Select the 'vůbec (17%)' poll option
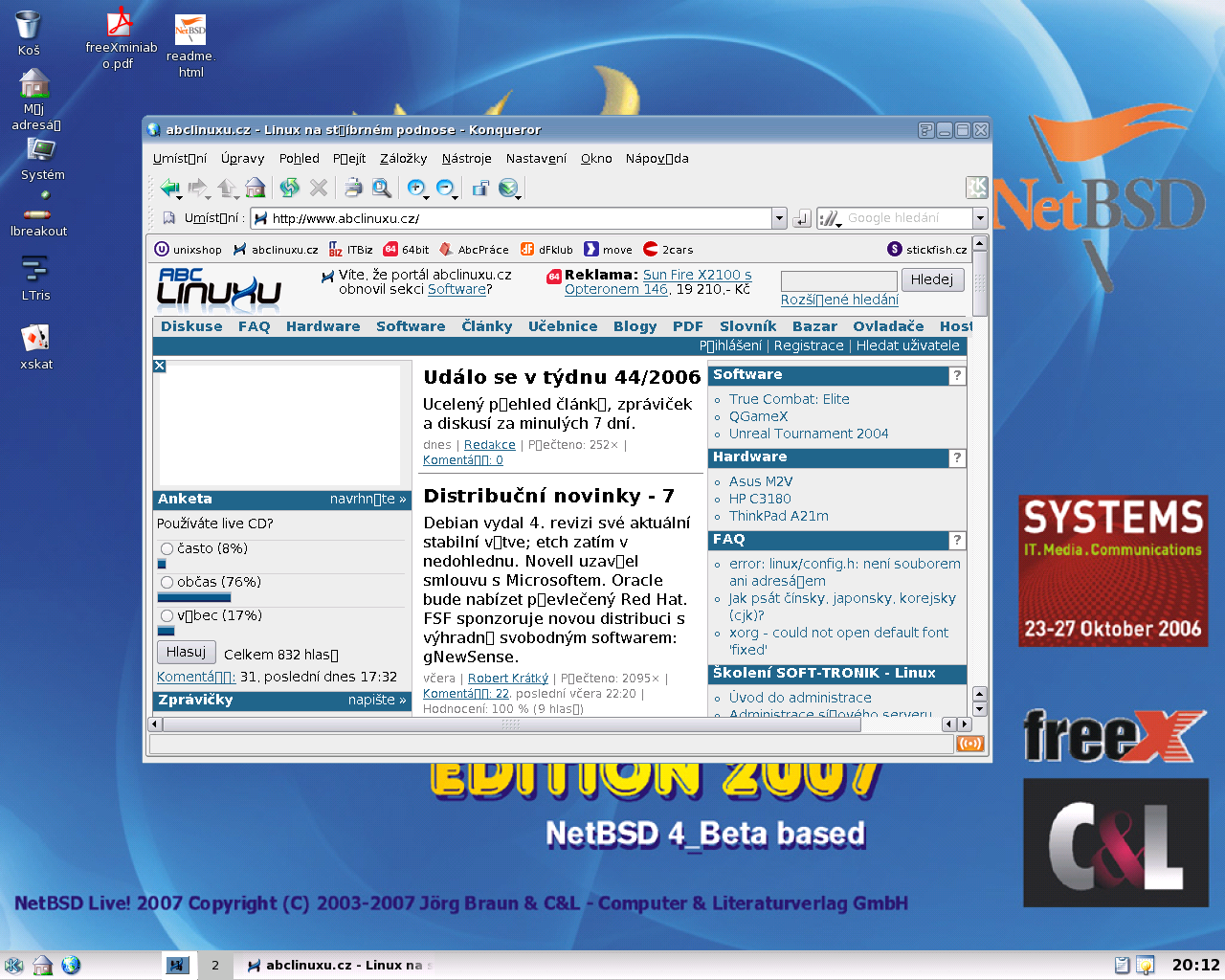Image resolution: width=1225 pixels, height=980 pixels. click(167, 615)
